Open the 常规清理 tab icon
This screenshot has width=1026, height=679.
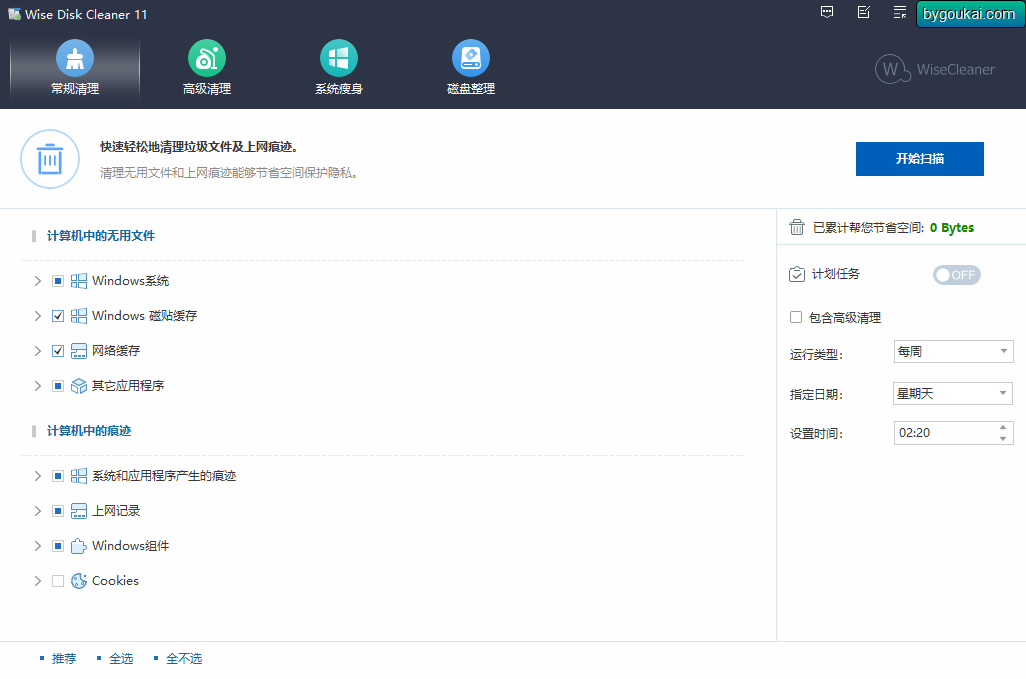coord(75,58)
